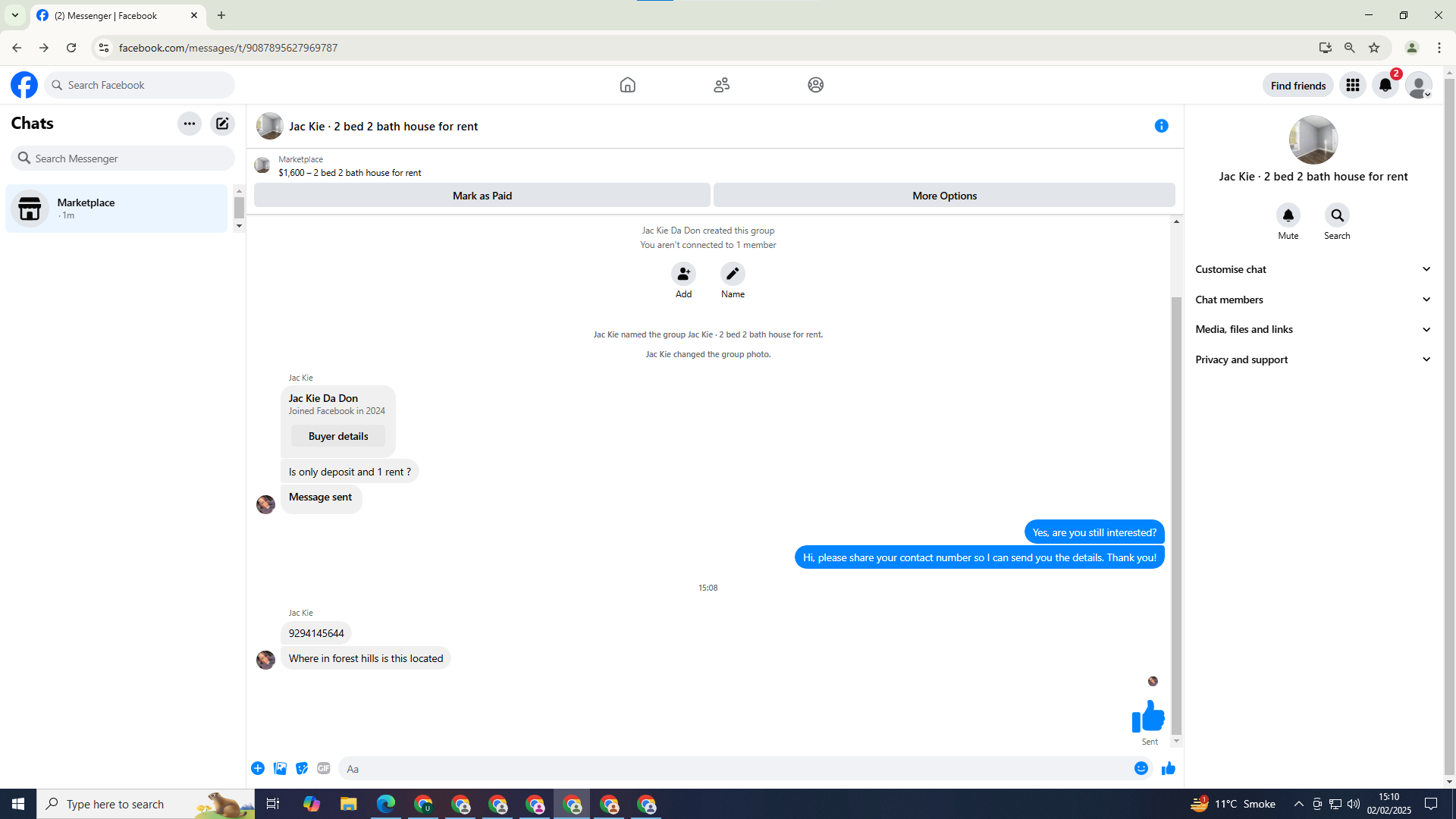The width and height of the screenshot is (1456, 819).
Task: Go to Facebook Home tab
Action: (627, 85)
